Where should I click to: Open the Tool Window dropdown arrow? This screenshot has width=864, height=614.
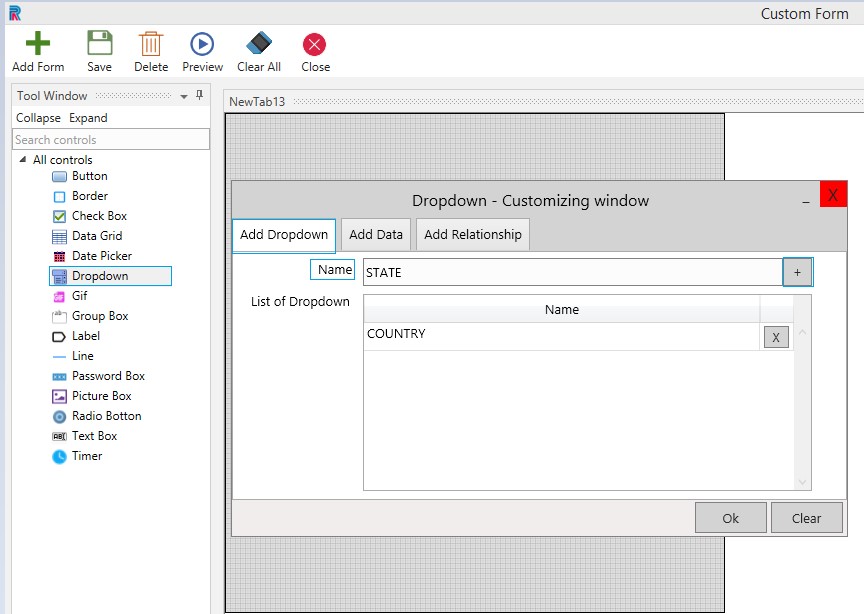click(184, 97)
